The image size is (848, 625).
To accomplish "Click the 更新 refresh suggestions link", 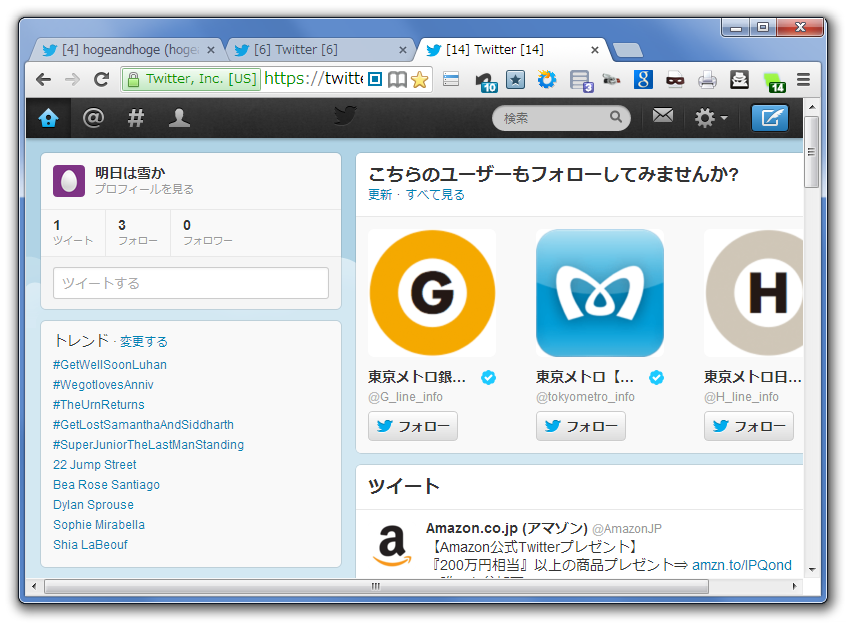I will click(380, 195).
